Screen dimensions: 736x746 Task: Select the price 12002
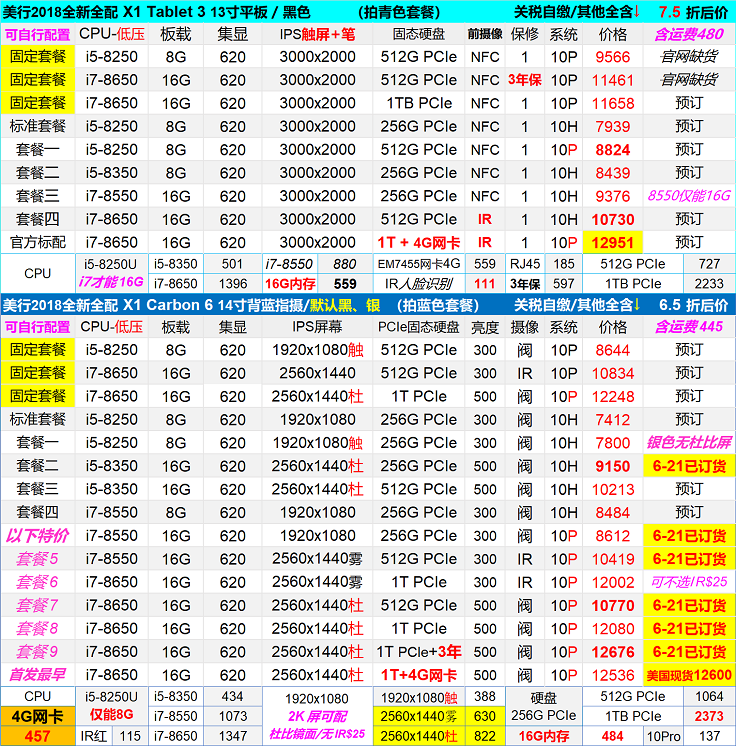coord(612,582)
